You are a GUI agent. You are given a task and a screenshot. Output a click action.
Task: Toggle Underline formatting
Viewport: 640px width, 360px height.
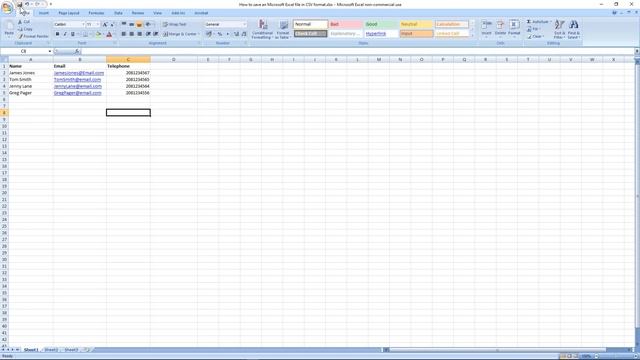(x=73, y=34)
